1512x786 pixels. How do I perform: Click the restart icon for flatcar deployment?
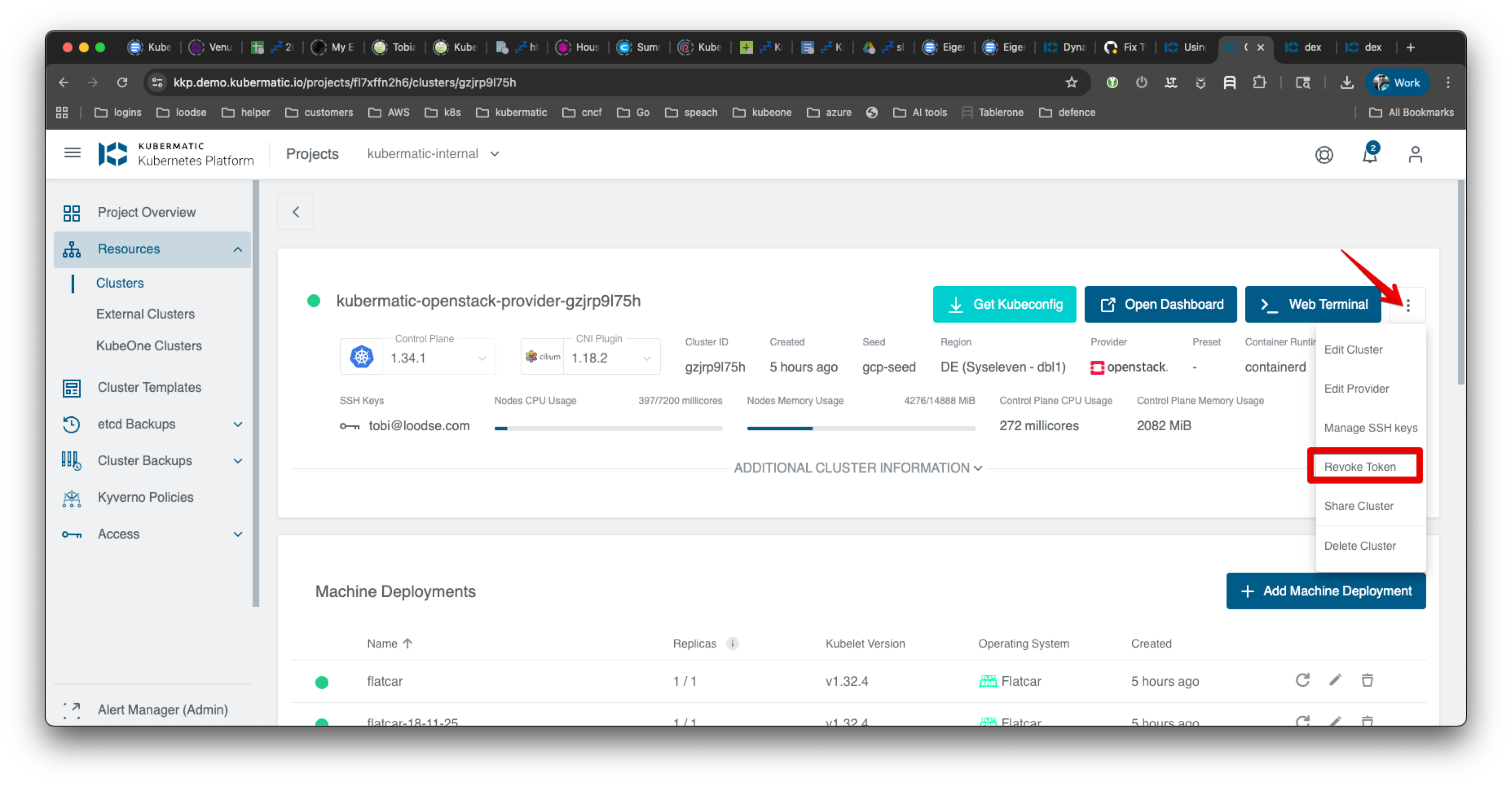(1302, 680)
